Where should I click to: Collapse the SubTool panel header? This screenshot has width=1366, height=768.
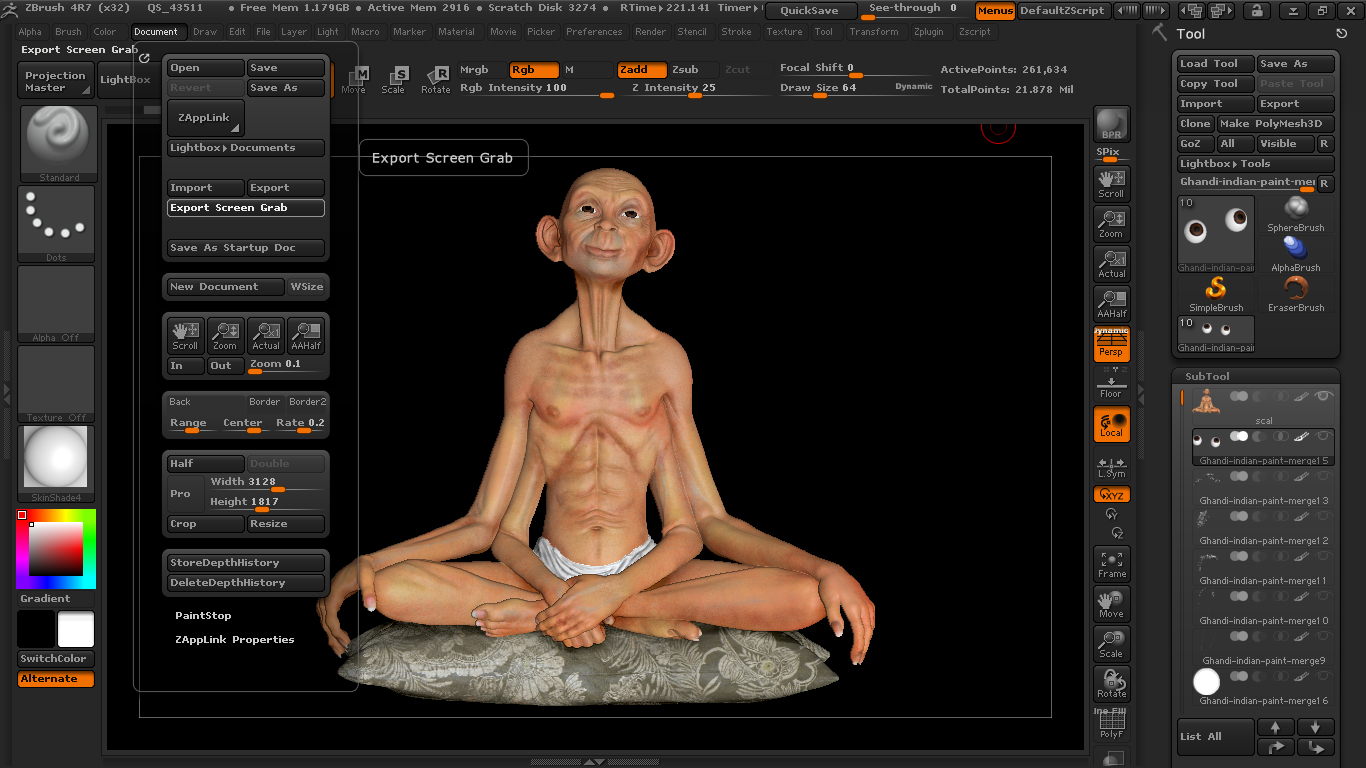1207,377
